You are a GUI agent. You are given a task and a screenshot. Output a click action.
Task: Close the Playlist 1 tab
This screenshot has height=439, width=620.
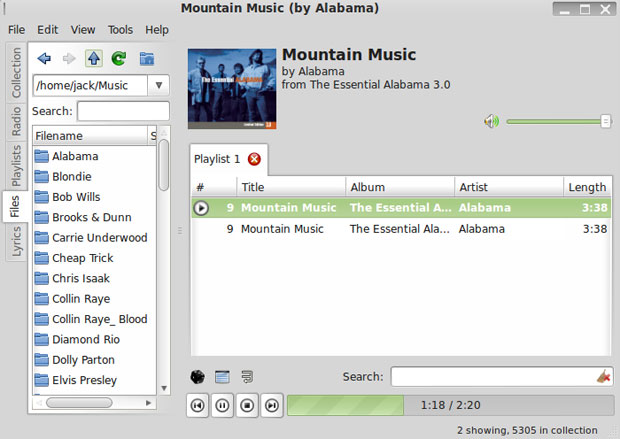[x=254, y=159]
